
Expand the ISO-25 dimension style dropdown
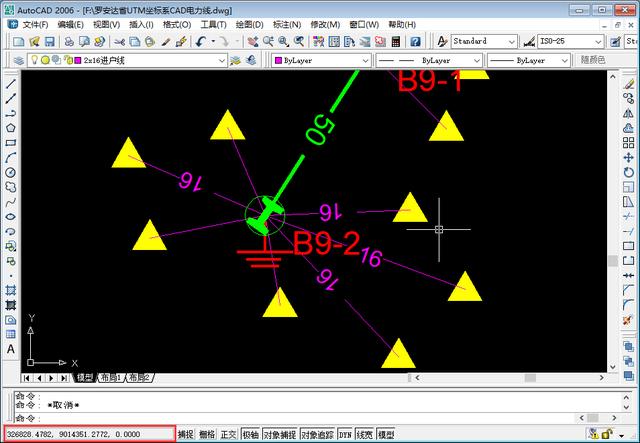coord(570,42)
